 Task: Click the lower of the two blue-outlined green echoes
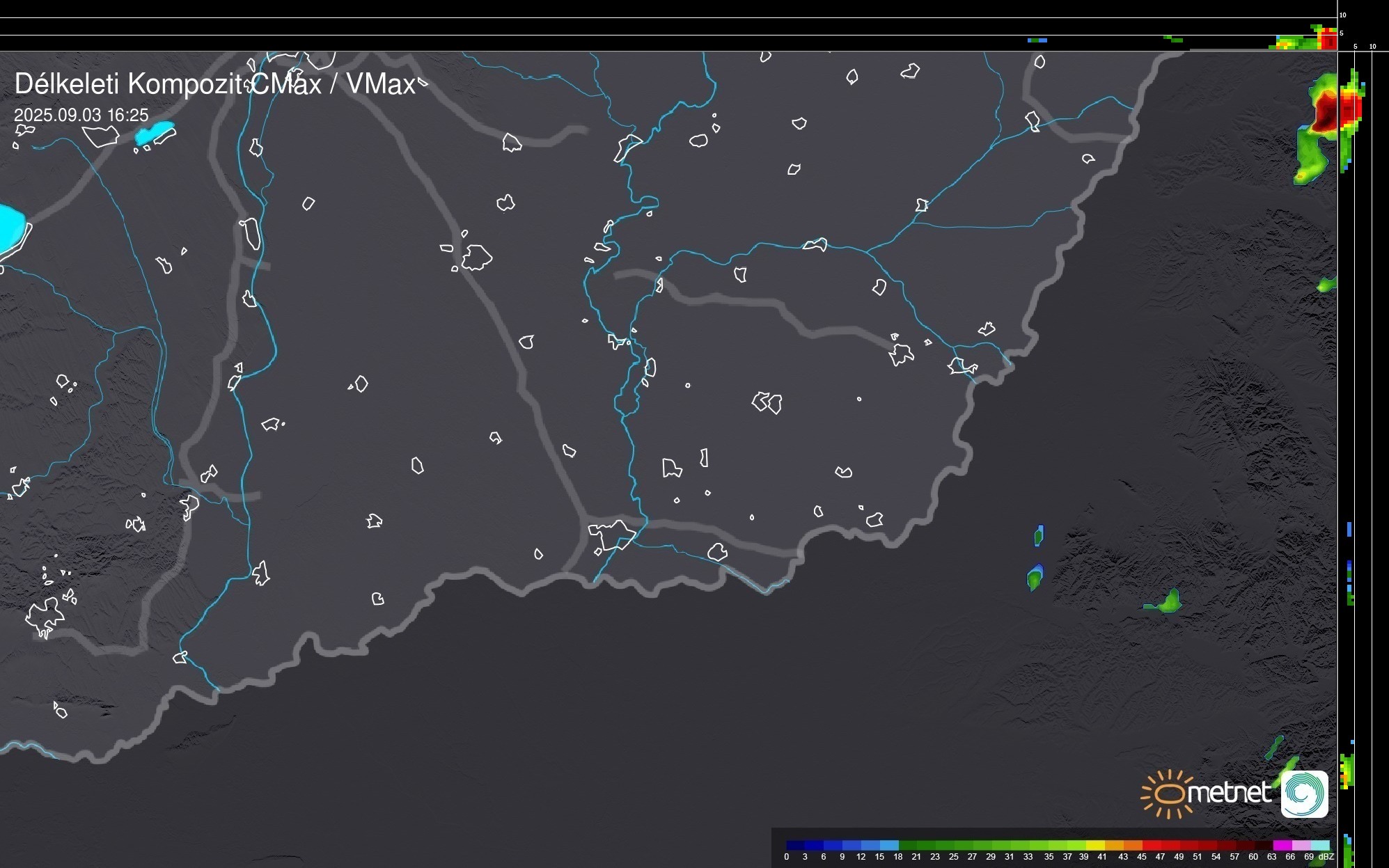tap(1035, 578)
